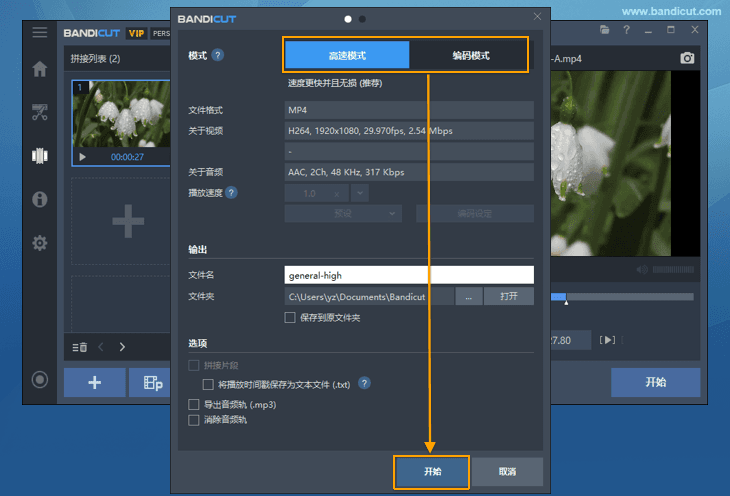Image resolution: width=730 pixels, height=496 pixels.
Task: Move segment with left arrow in list footer
Action: [x=101, y=347]
